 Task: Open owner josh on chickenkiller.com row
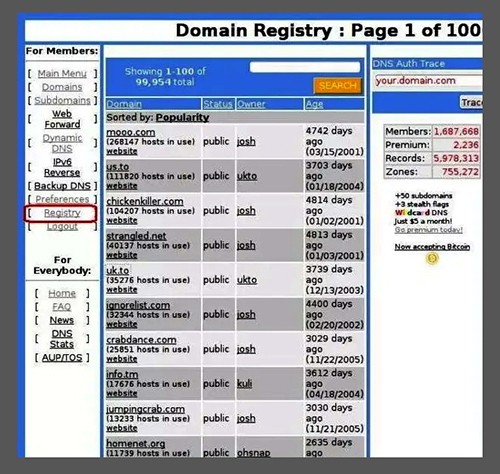coord(246,211)
